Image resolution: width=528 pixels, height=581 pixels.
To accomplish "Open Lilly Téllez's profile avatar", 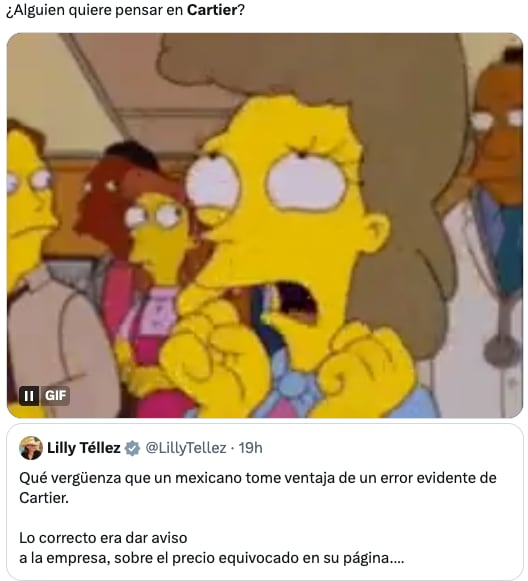I will tap(31, 448).
